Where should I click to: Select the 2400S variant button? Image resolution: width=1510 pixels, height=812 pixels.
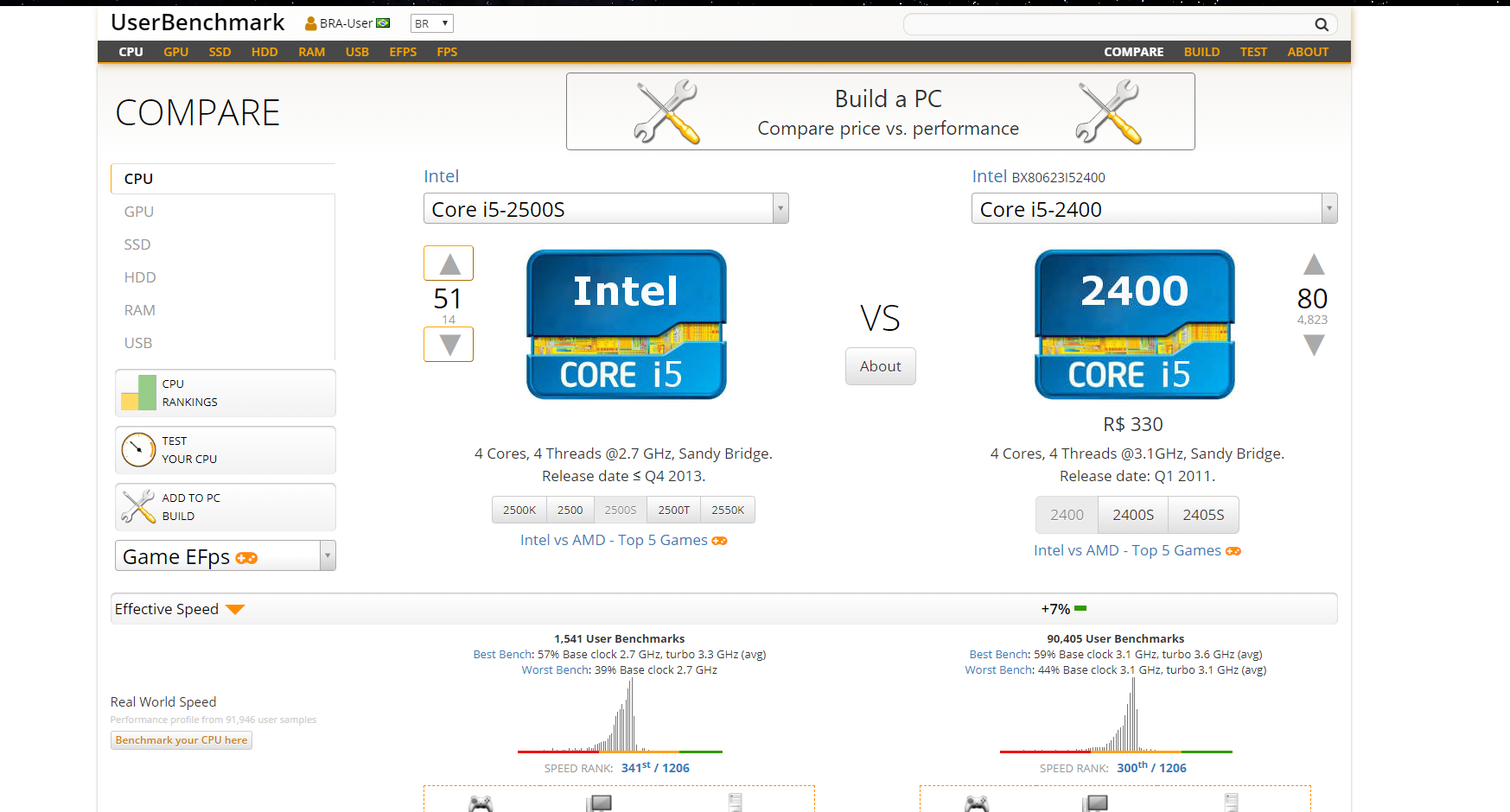click(x=1133, y=515)
